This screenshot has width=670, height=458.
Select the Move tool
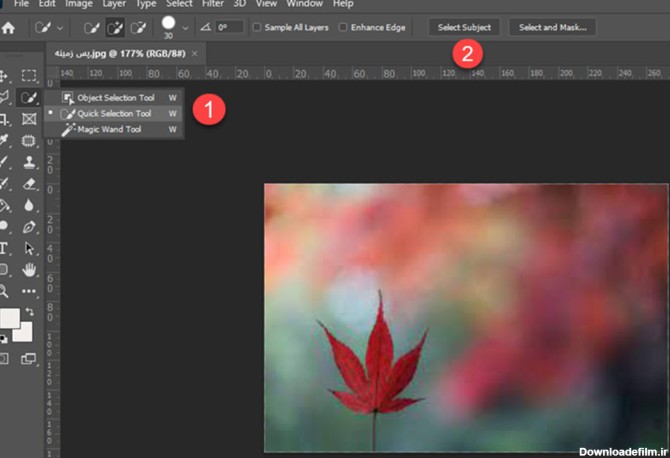(x=3, y=76)
